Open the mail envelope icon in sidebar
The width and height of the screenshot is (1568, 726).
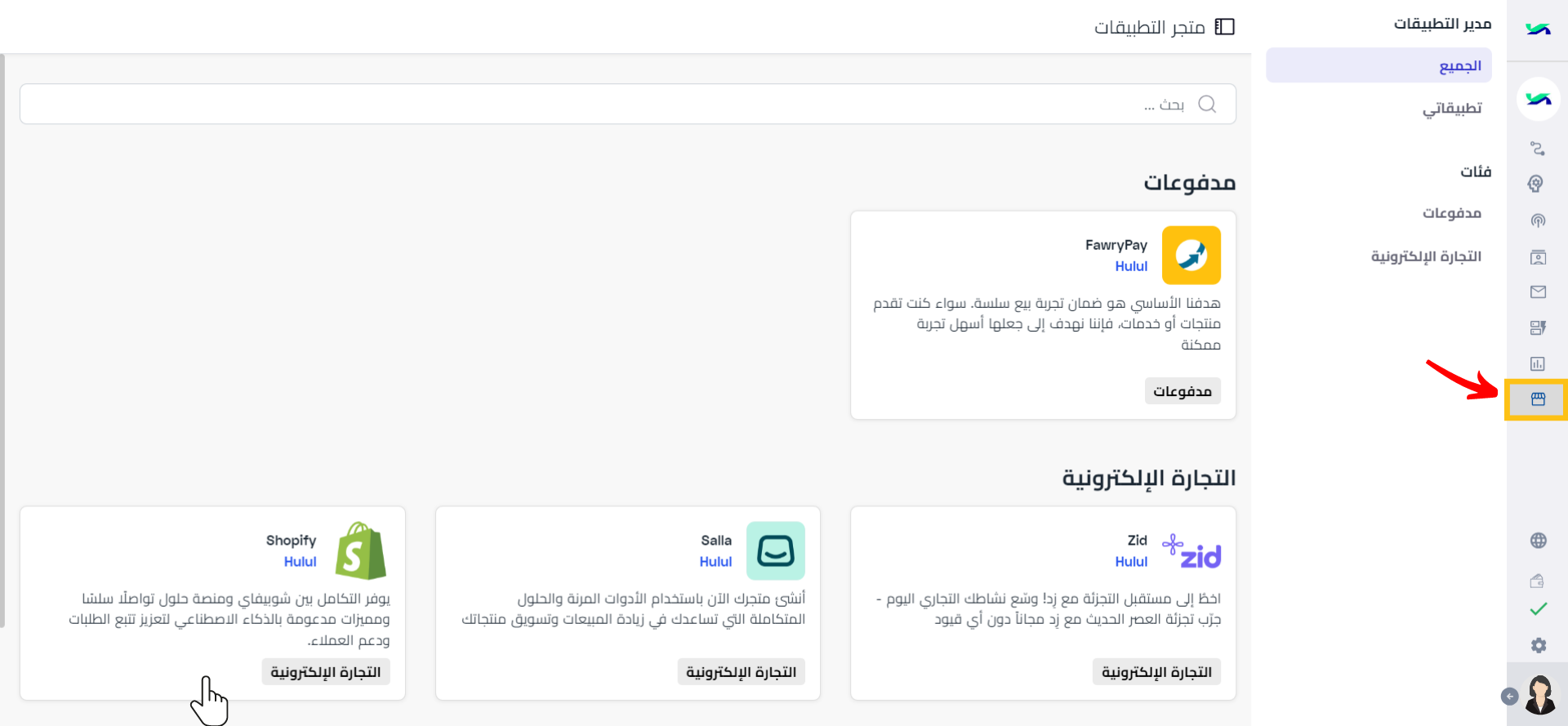click(1538, 292)
